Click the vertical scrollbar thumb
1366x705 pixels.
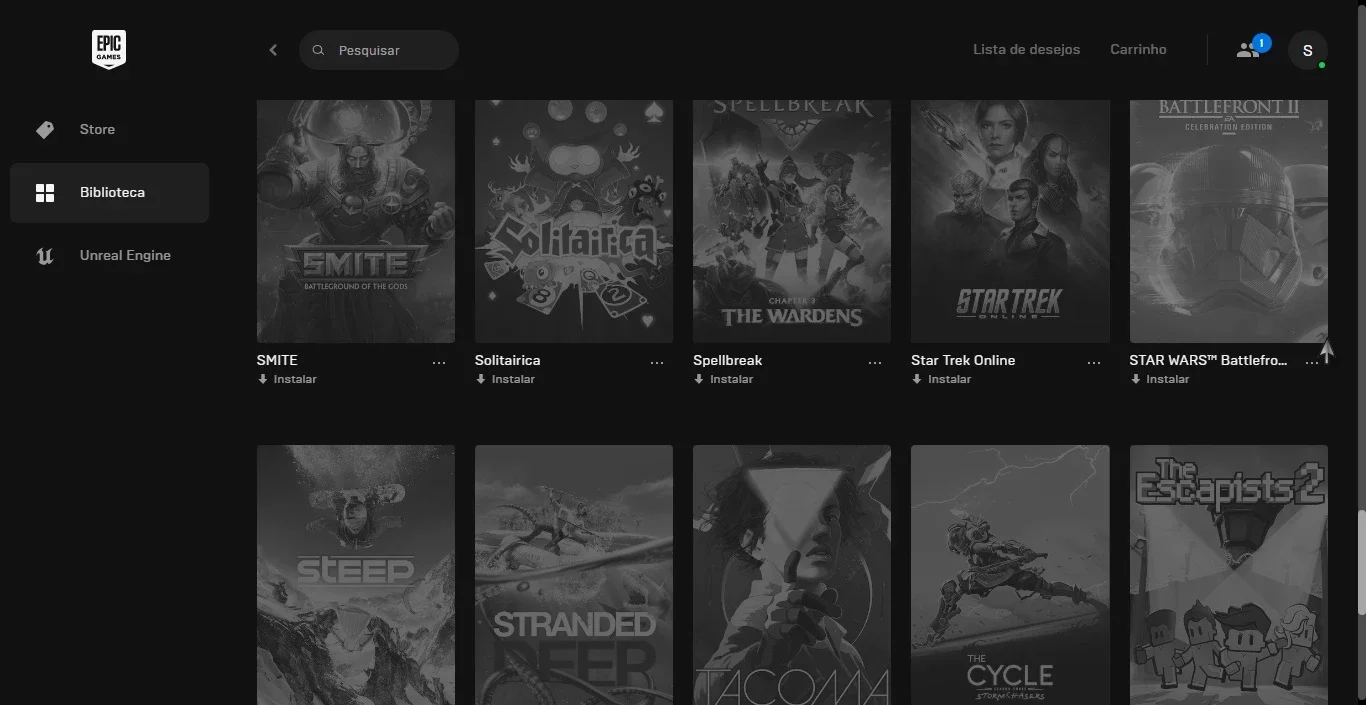pyautogui.click(x=1360, y=561)
